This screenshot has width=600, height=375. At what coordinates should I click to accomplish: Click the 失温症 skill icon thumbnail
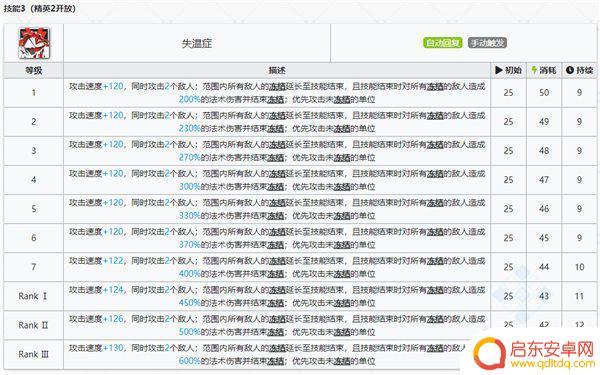[x=34, y=43]
